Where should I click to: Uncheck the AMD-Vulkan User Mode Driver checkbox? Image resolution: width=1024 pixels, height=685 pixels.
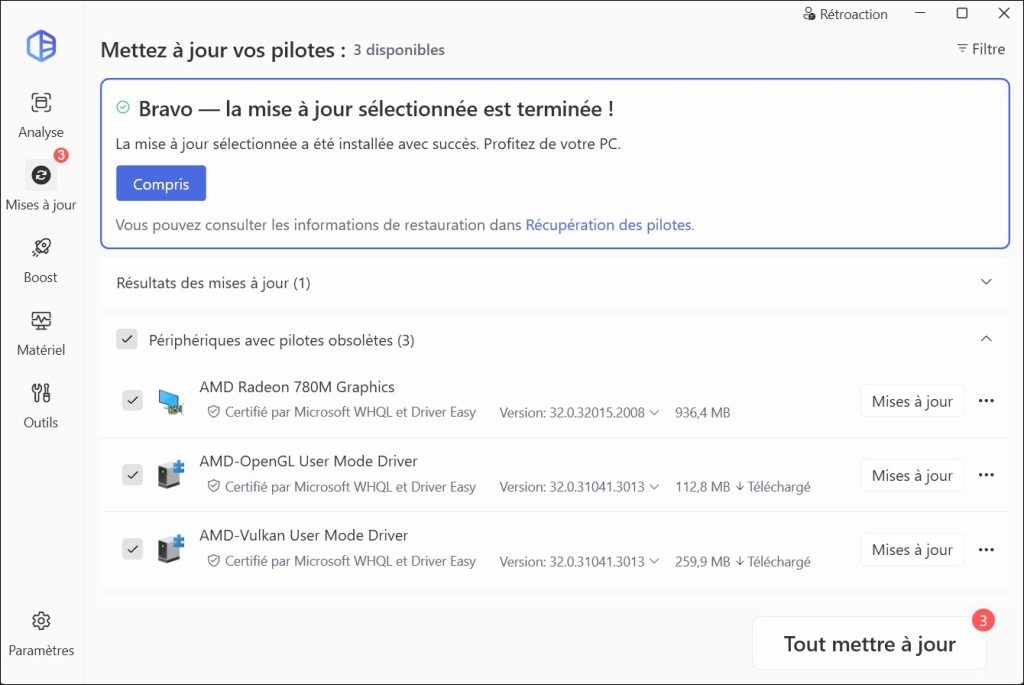tap(133, 549)
